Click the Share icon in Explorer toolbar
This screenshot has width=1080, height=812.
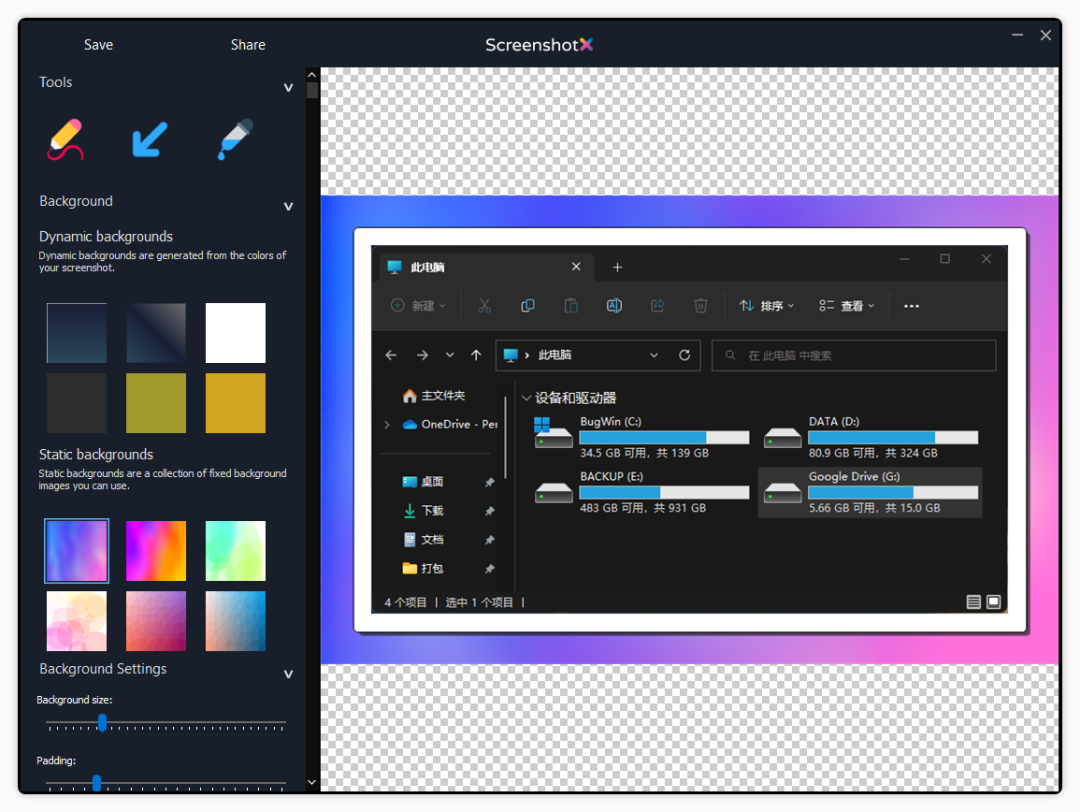pos(658,306)
